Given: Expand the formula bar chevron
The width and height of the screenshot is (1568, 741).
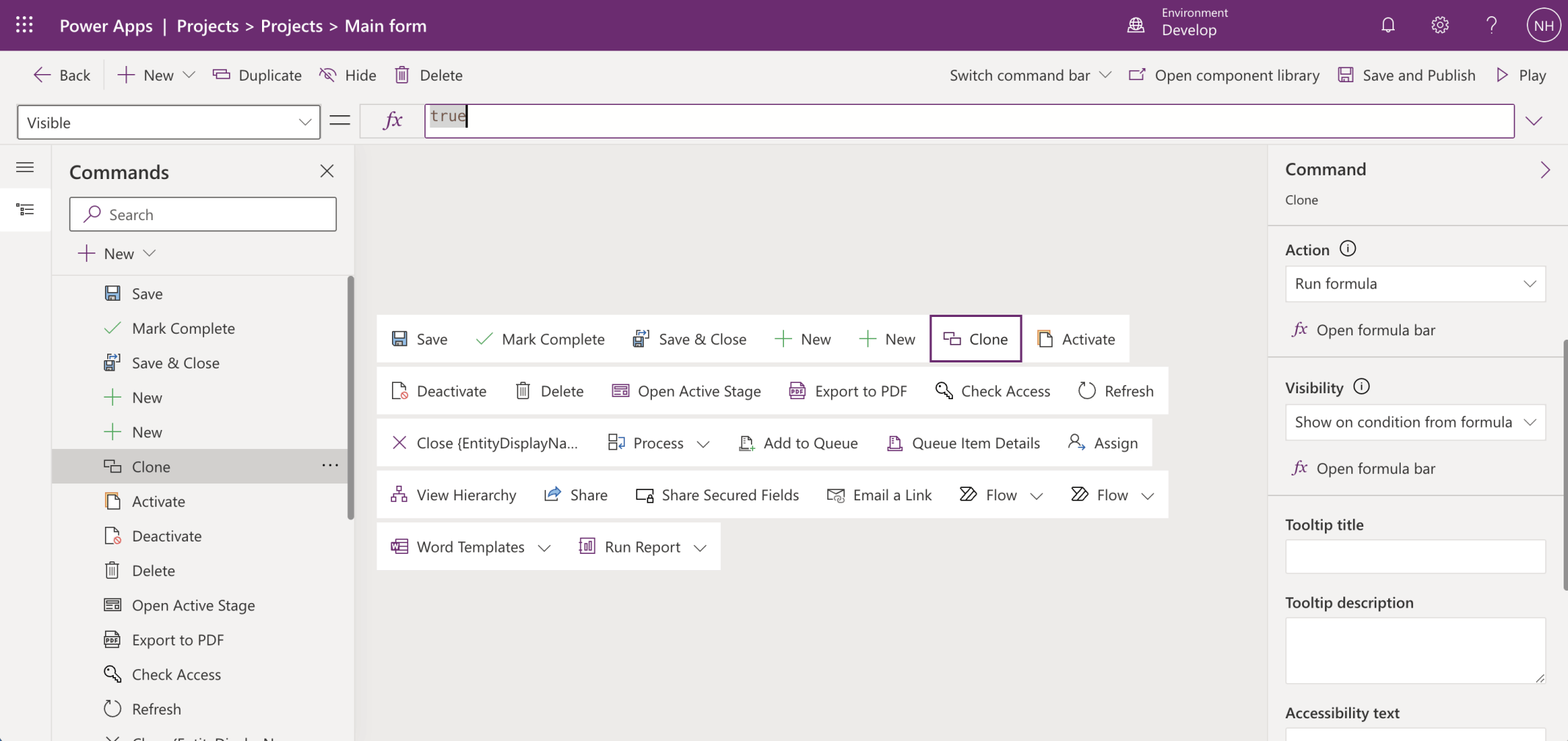Looking at the screenshot, I should pos(1533,121).
